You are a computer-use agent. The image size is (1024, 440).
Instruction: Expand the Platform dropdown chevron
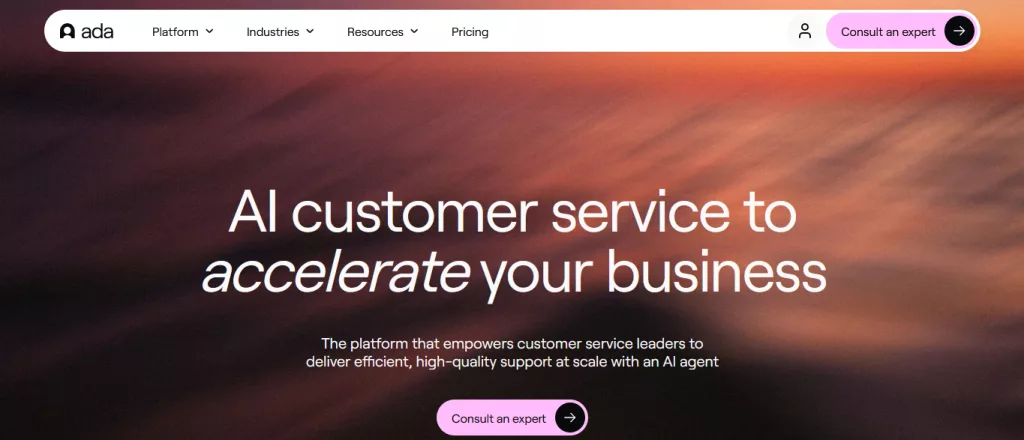click(210, 31)
